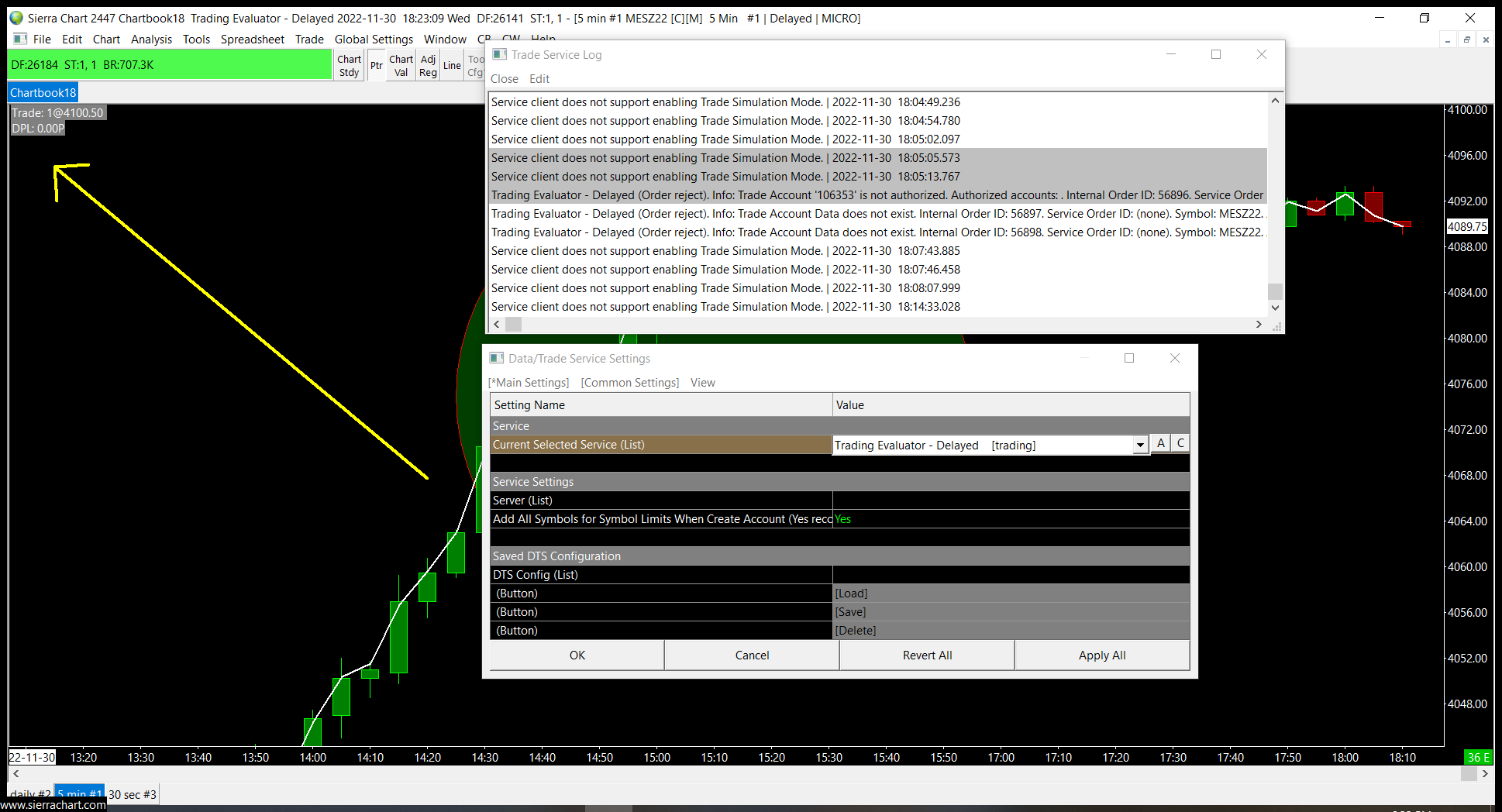Open the Spreadsheet menu

coord(252,40)
